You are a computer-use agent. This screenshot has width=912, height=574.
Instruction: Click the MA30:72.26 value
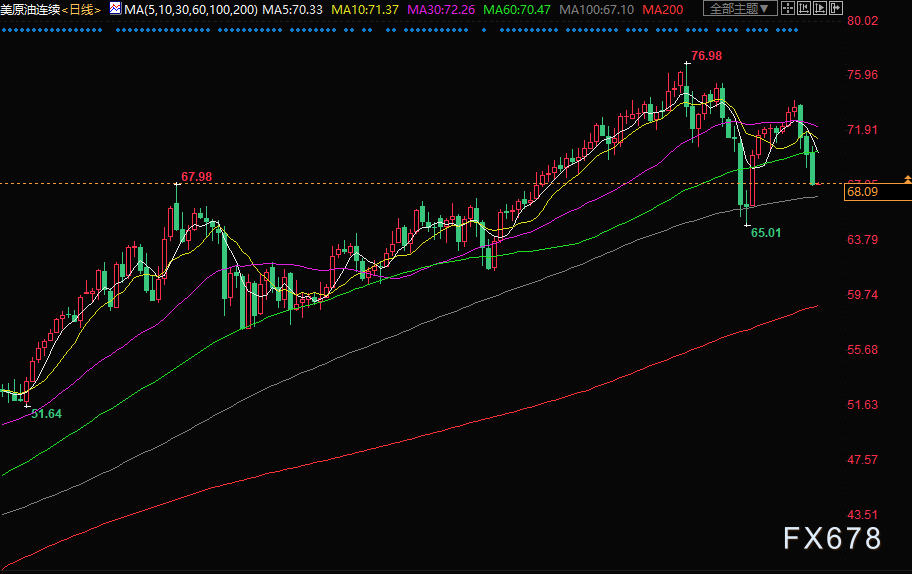(441, 10)
